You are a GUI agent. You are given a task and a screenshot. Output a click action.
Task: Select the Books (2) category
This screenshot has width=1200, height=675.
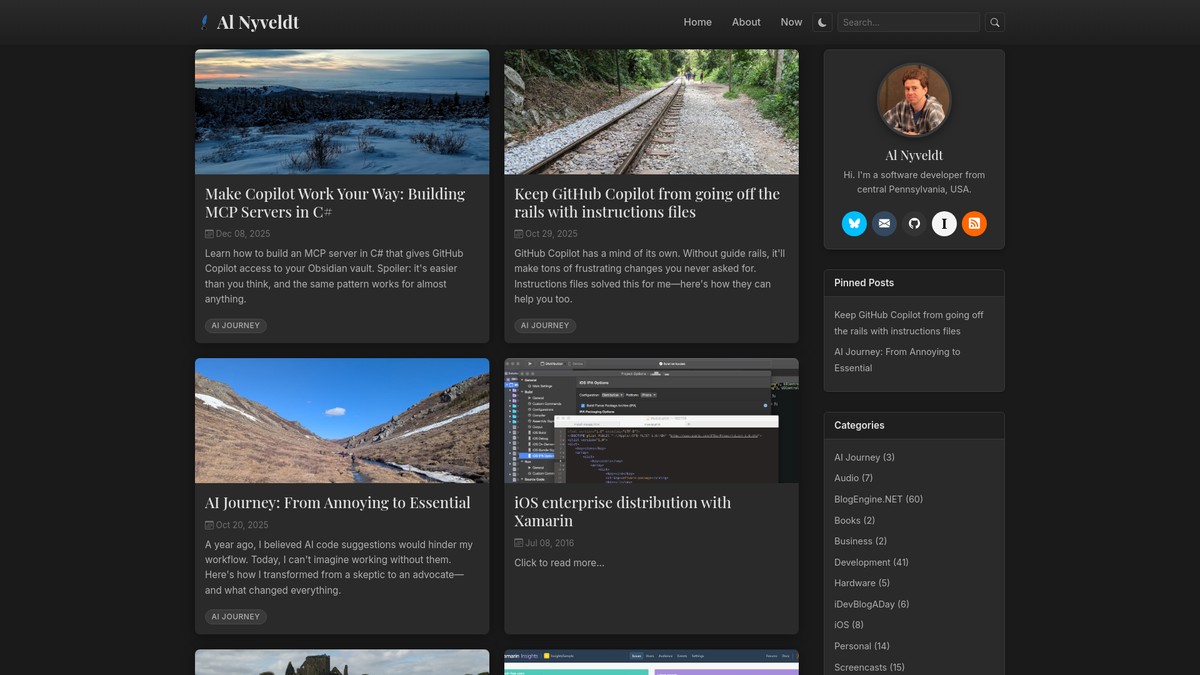point(854,521)
